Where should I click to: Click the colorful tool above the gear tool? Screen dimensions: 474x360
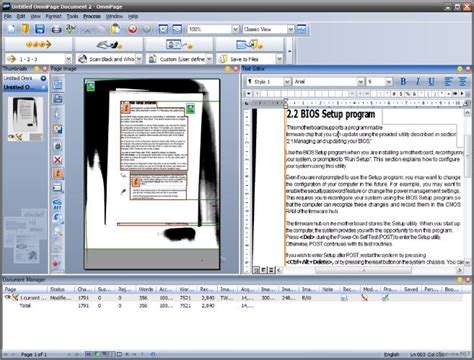[x=58, y=130]
